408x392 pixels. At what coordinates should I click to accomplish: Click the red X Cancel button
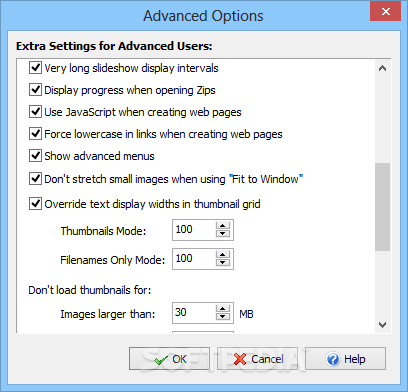257,359
